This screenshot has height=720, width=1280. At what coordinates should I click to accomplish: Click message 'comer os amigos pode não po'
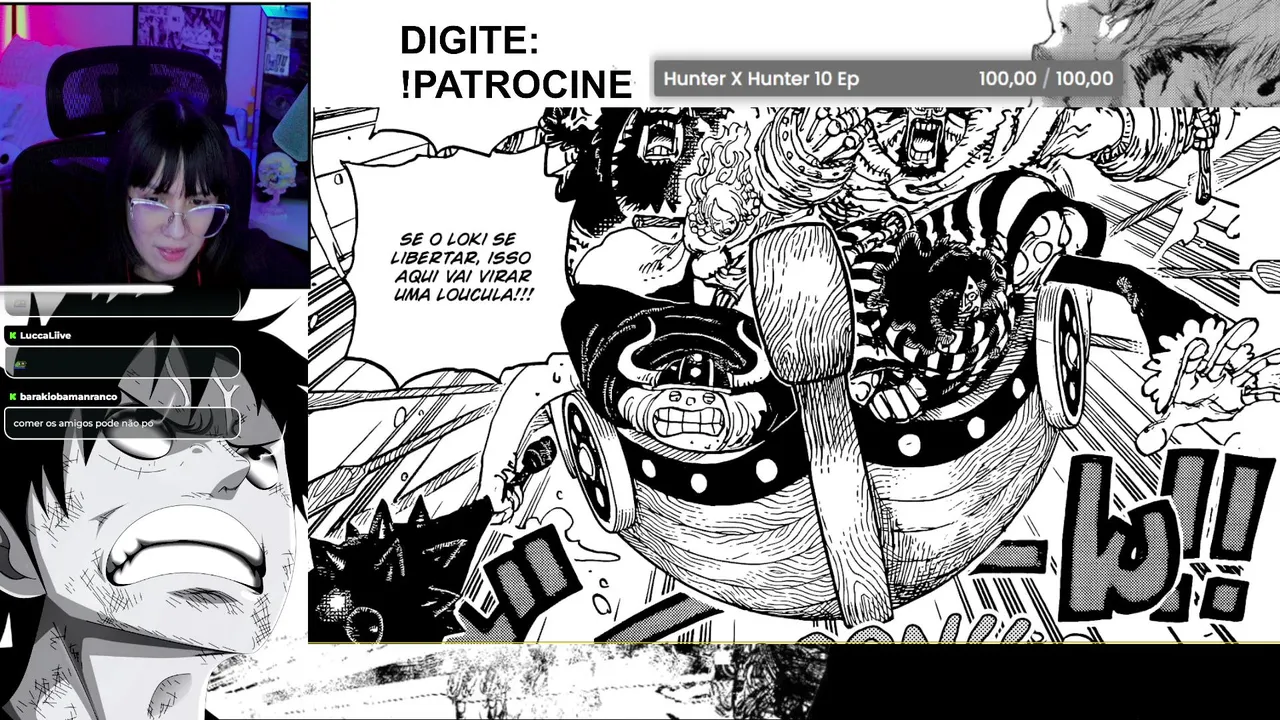[83, 423]
